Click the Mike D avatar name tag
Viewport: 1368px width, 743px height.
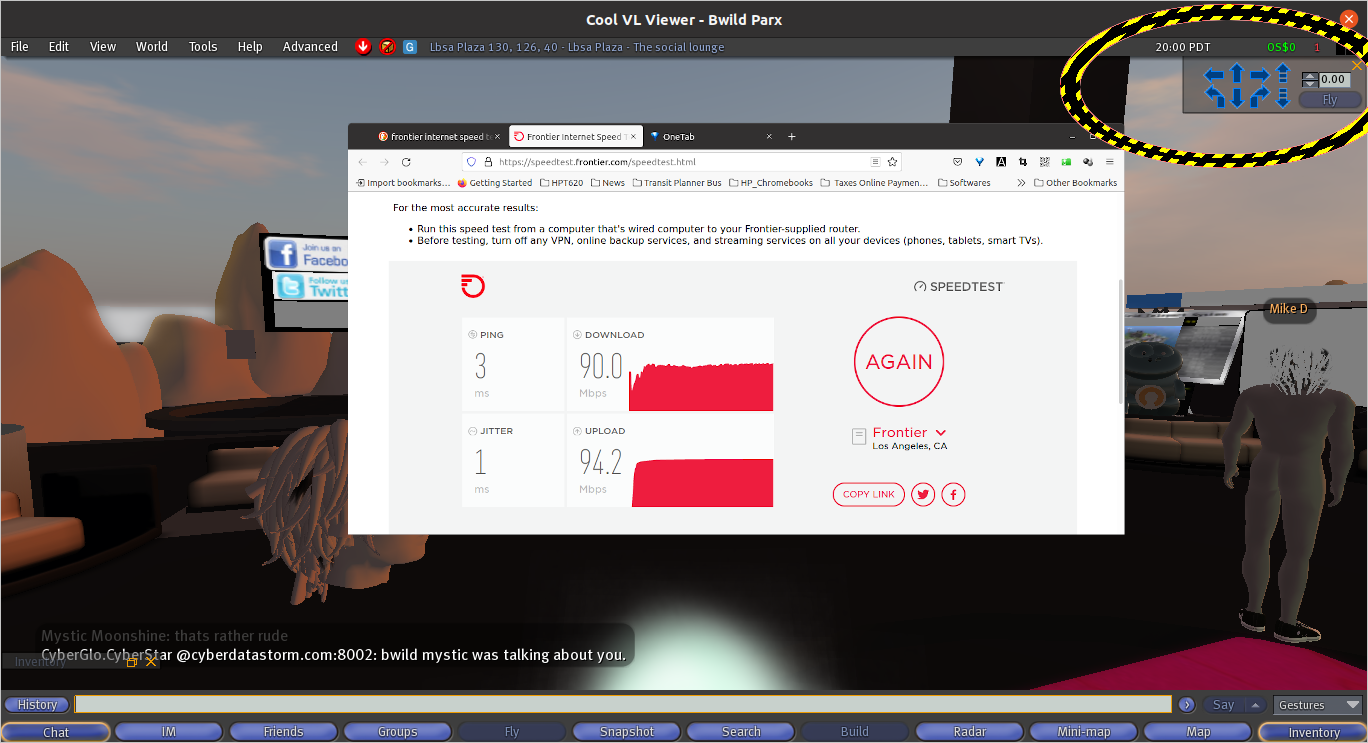click(1288, 309)
